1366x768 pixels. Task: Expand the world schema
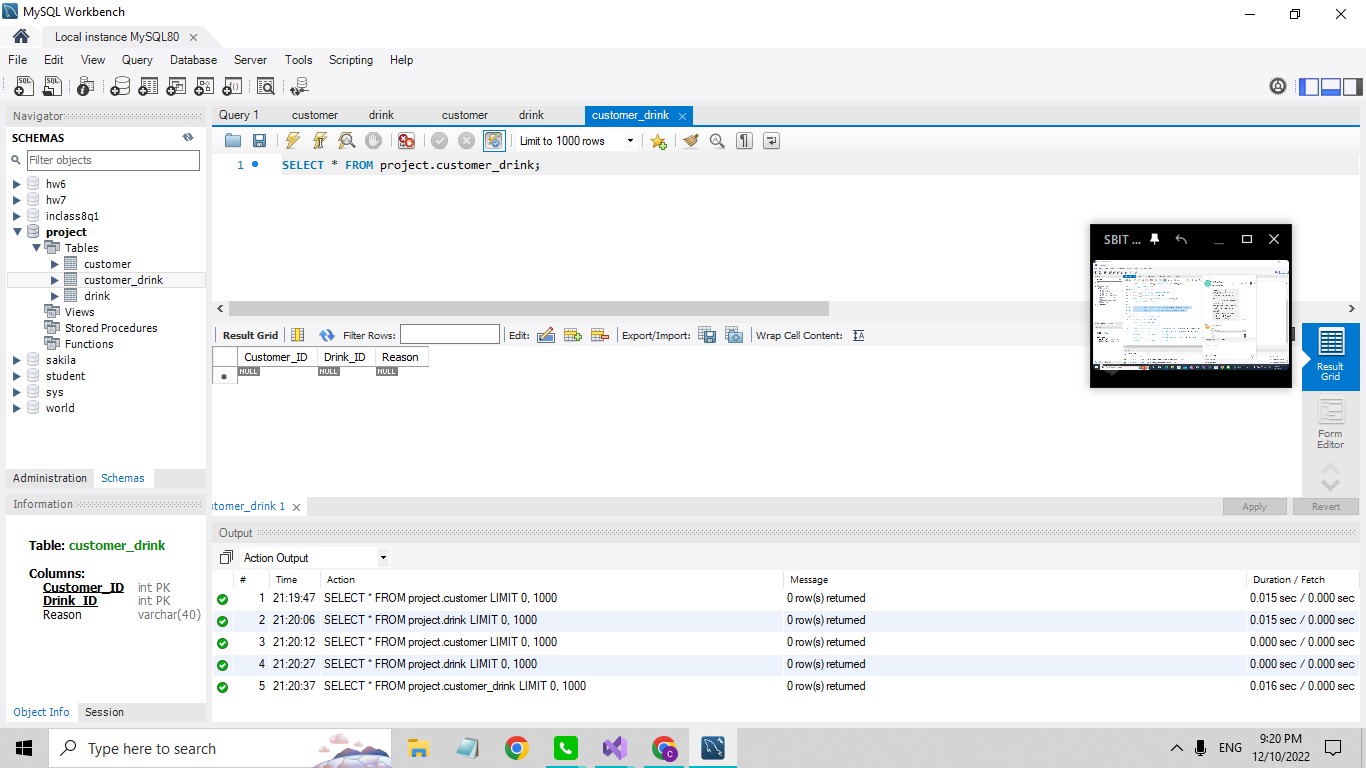click(17, 408)
